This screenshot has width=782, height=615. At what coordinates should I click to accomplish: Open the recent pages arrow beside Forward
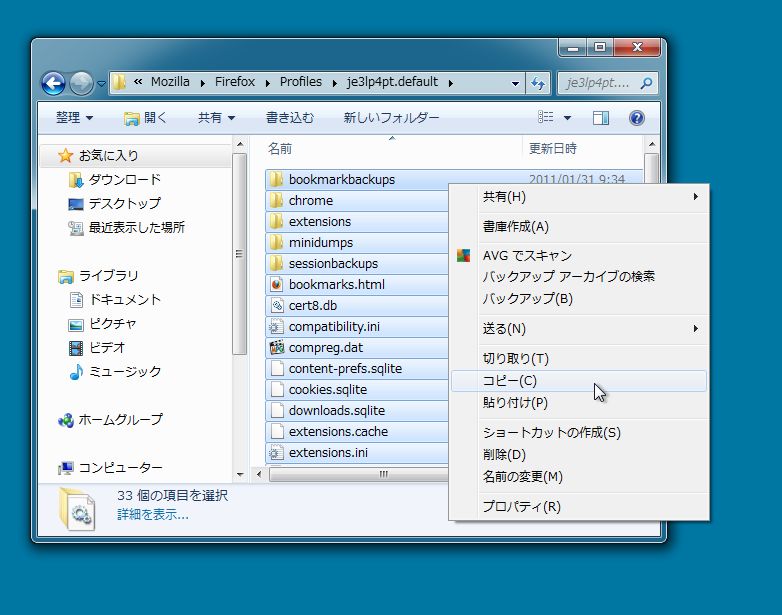coord(101,84)
